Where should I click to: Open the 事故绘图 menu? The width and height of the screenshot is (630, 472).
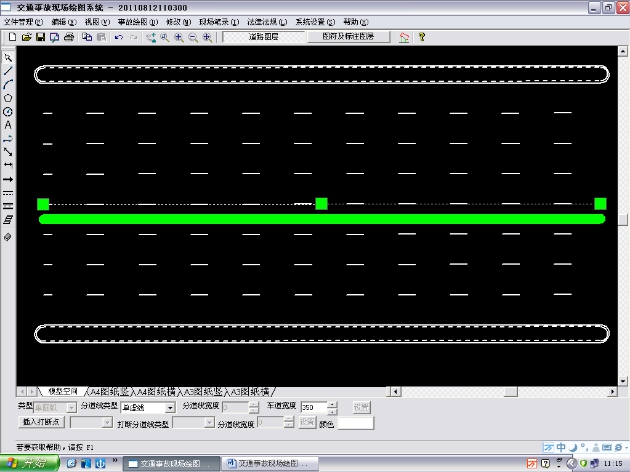(137, 22)
